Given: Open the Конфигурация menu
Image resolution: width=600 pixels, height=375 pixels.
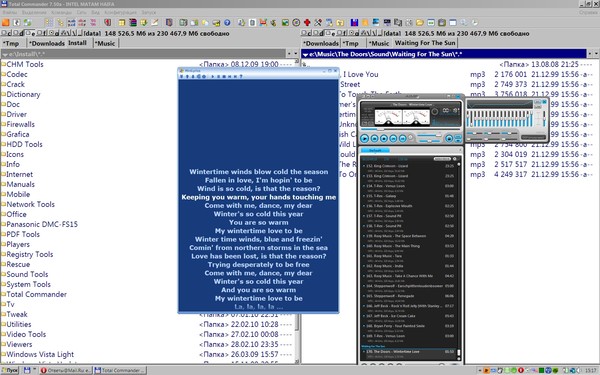Looking at the screenshot, I should coord(121,13).
